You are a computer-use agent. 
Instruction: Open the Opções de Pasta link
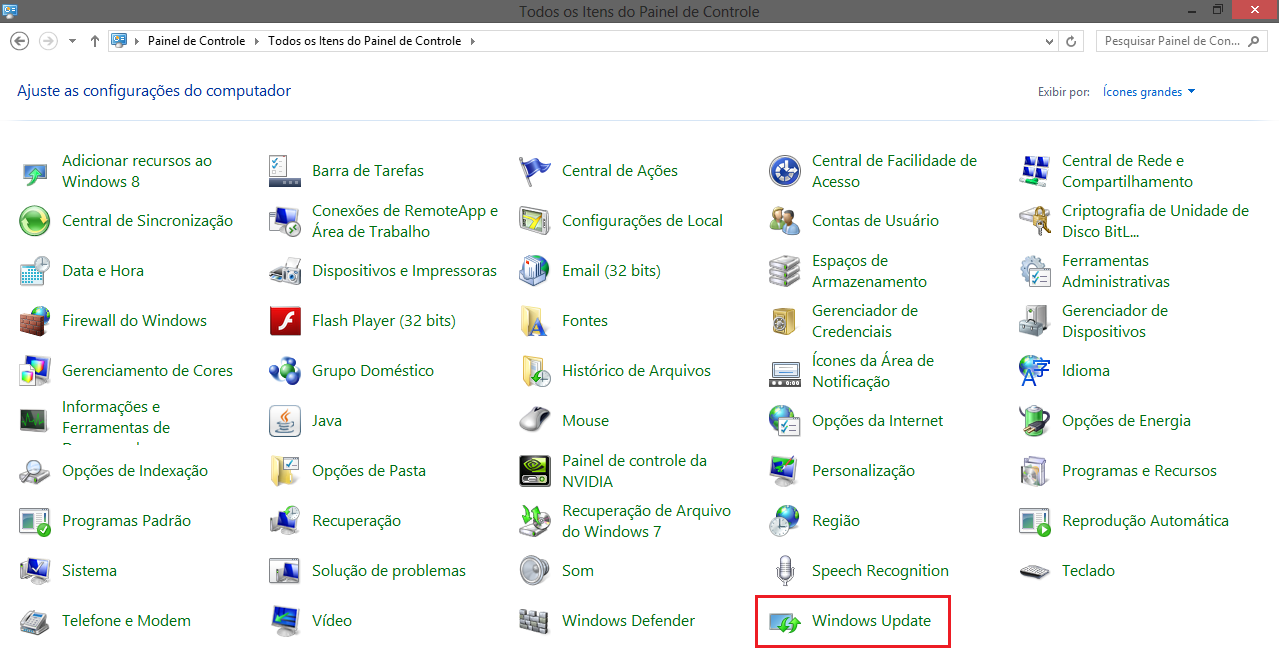[x=369, y=471]
